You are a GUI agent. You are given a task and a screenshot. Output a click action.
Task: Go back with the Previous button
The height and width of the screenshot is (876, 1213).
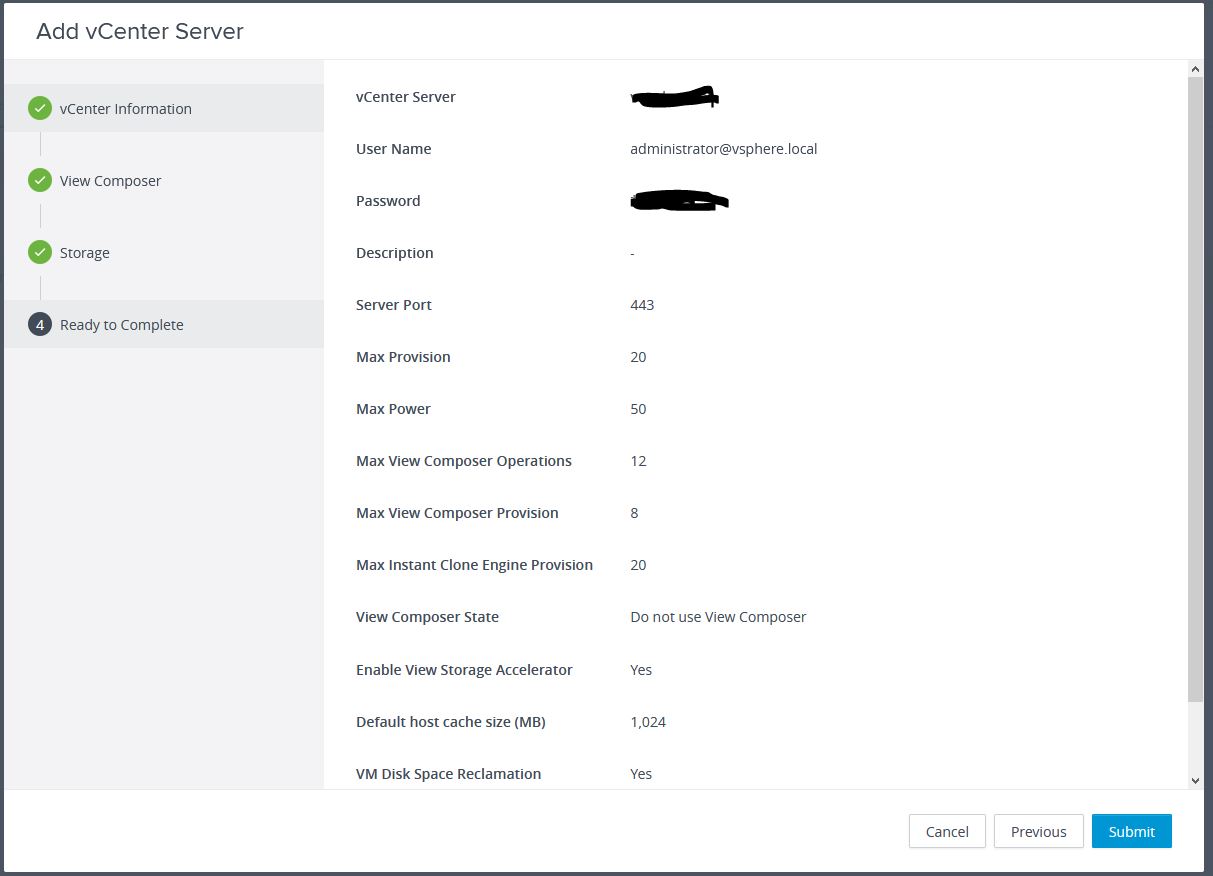coord(1039,831)
